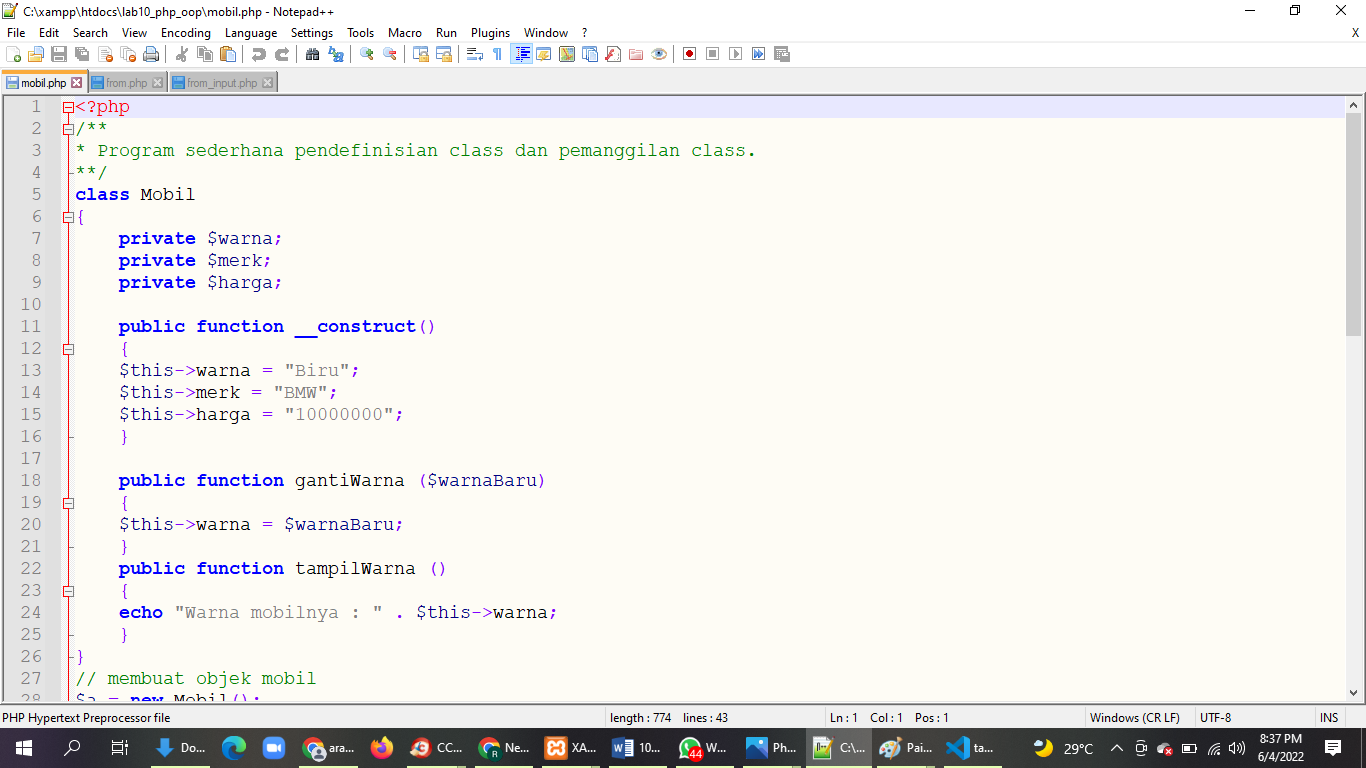This screenshot has height=768, width=1366.
Task: Collapse the class Mobil code fold
Action: [x=67, y=216]
